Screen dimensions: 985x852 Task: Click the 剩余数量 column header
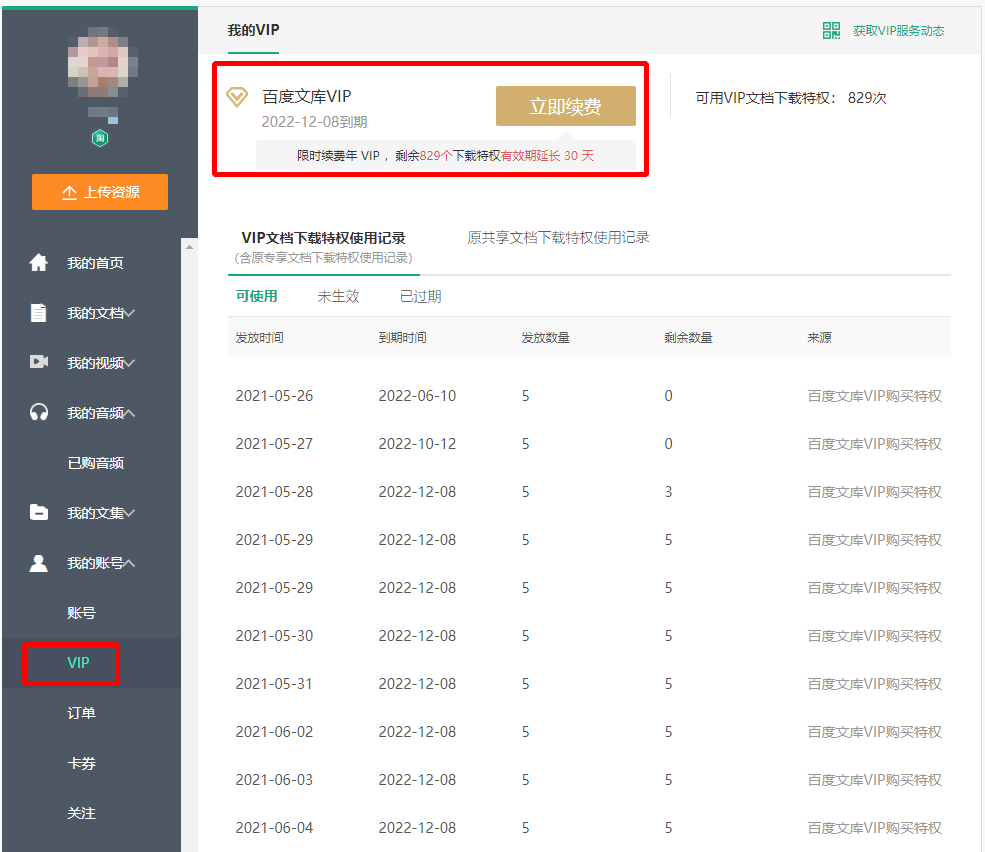688,337
